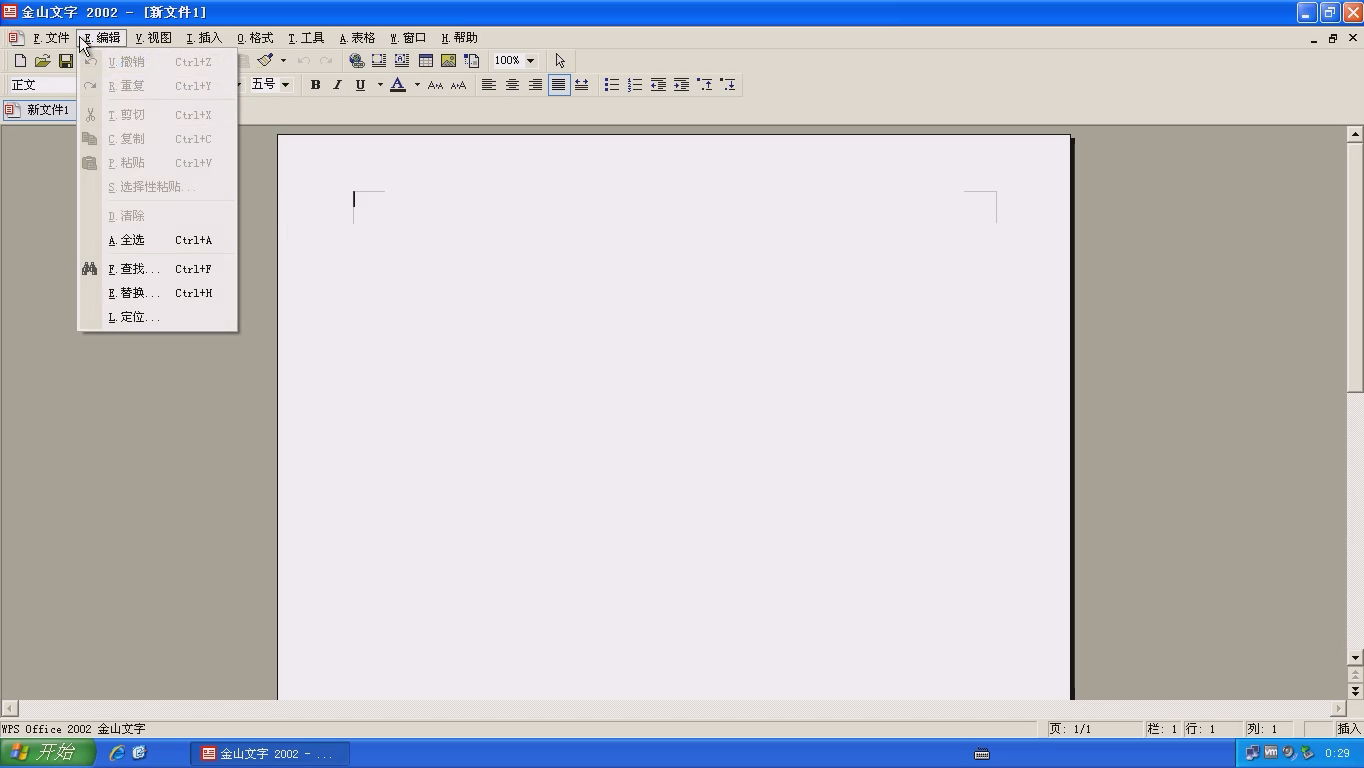The width and height of the screenshot is (1364, 768).
Task: Click the 列: 1 status bar indicator
Action: coord(1268,729)
